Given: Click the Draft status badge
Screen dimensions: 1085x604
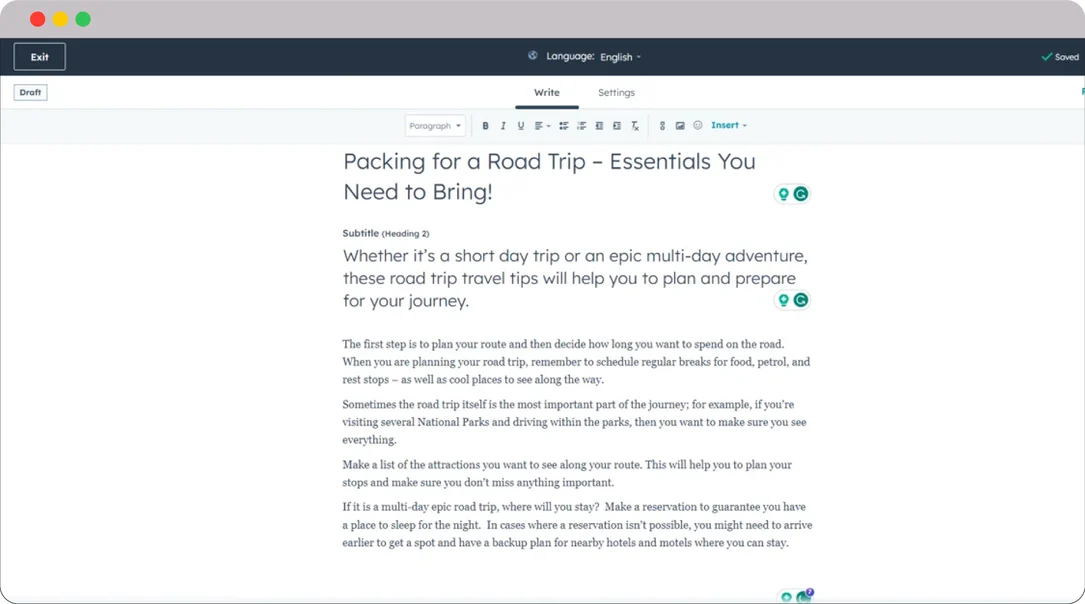Looking at the screenshot, I should click(x=30, y=92).
